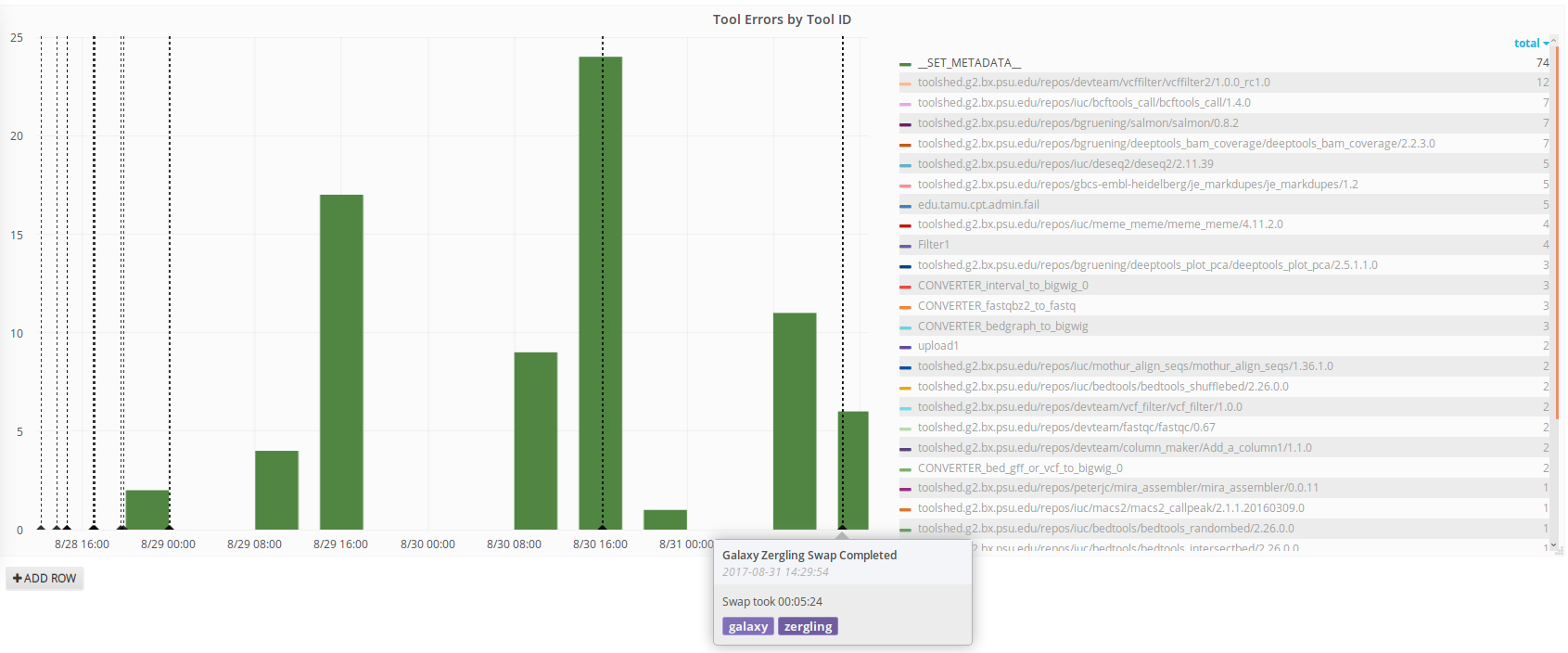The height and width of the screenshot is (653, 1568).
Task: Open color picker for __SET_METADATA__ swatch
Action: (x=905, y=64)
